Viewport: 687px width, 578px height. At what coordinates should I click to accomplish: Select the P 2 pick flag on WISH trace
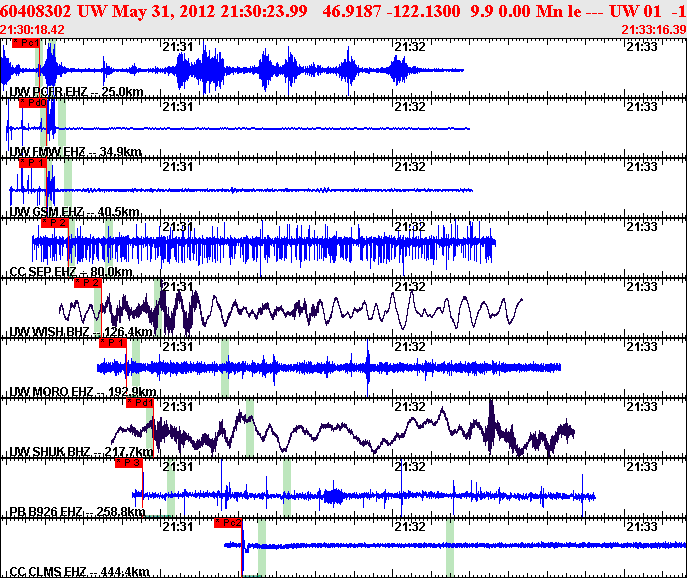point(88,283)
